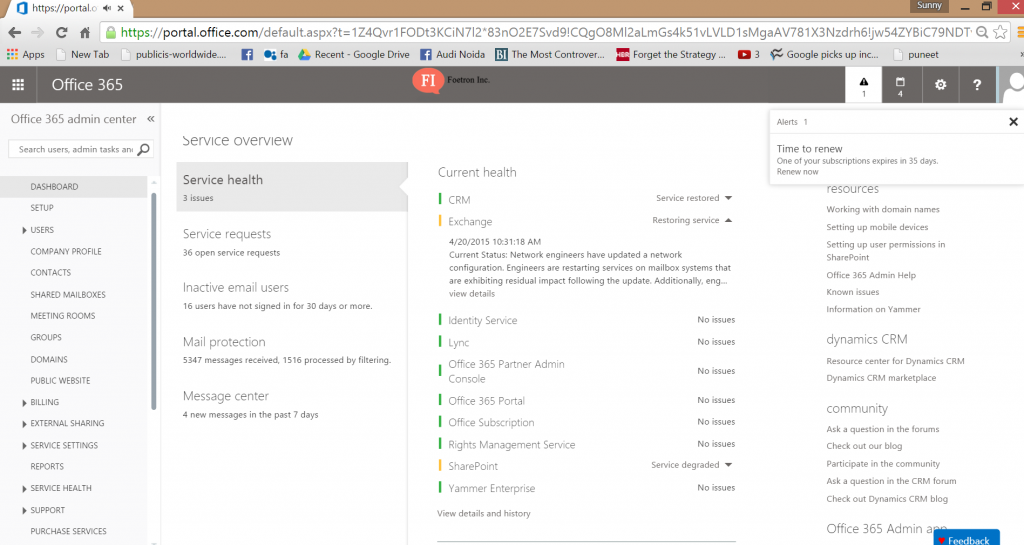Viewport: 1024px width, 545px height.
Task: Click browser forward arrow
Action: (x=37, y=33)
